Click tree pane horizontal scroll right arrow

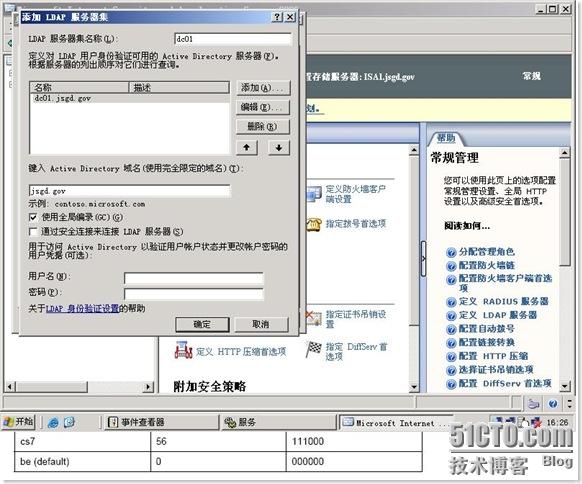(148, 387)
